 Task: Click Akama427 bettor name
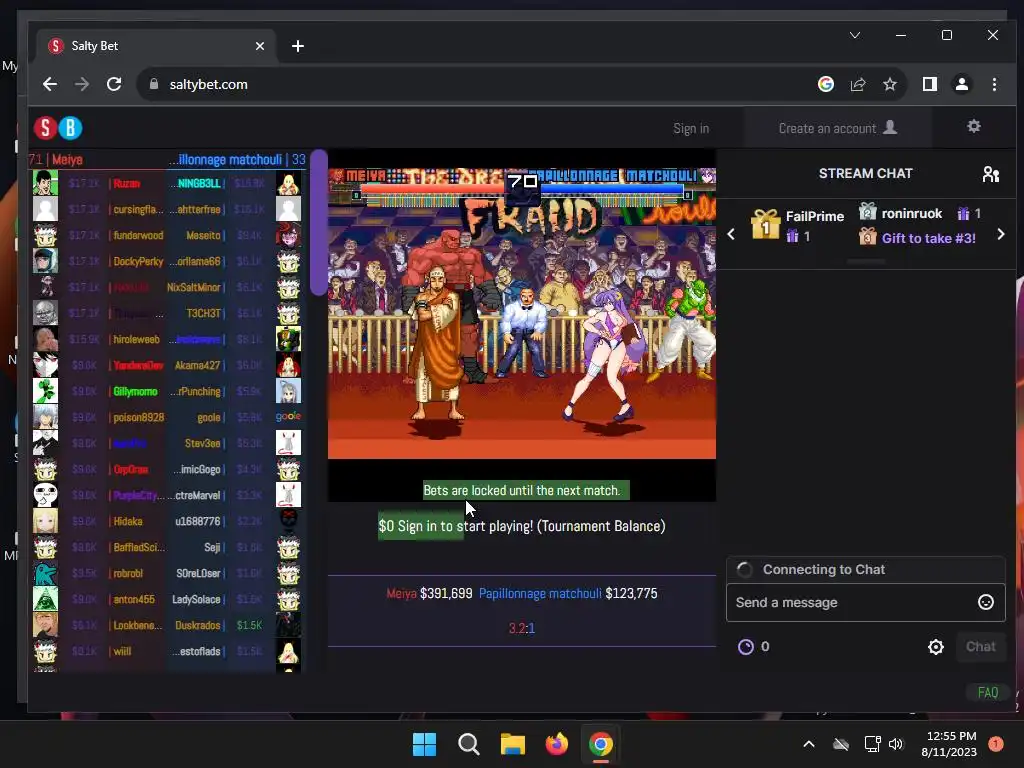[x=197, y=365]
